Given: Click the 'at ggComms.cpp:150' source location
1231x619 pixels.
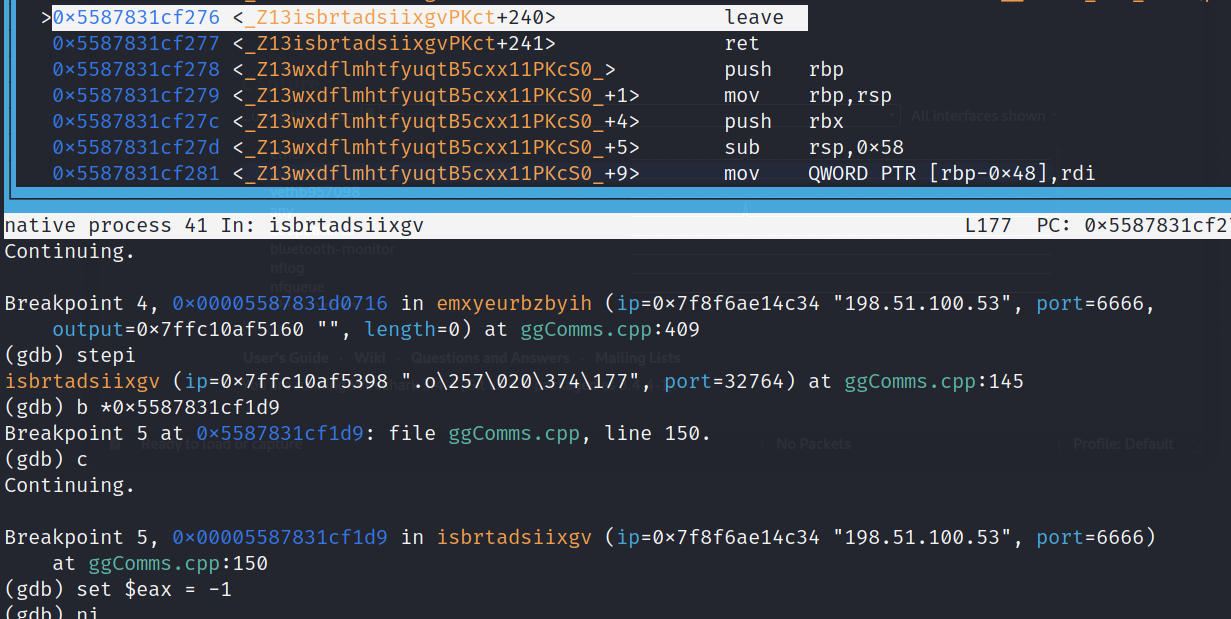Looking at the screenshot, I should pyautogui.click(x=160, y=563).
